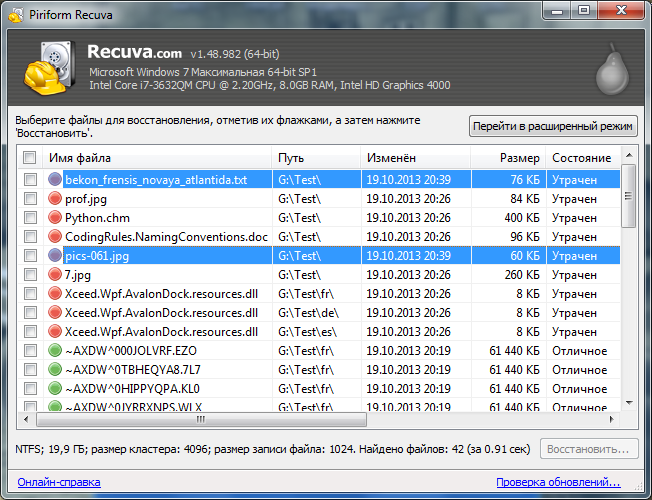This screenshot has height=500, width=652.
Task: Select the file name CodingRules.NamingConventions.doc
Action: [166, 237]
